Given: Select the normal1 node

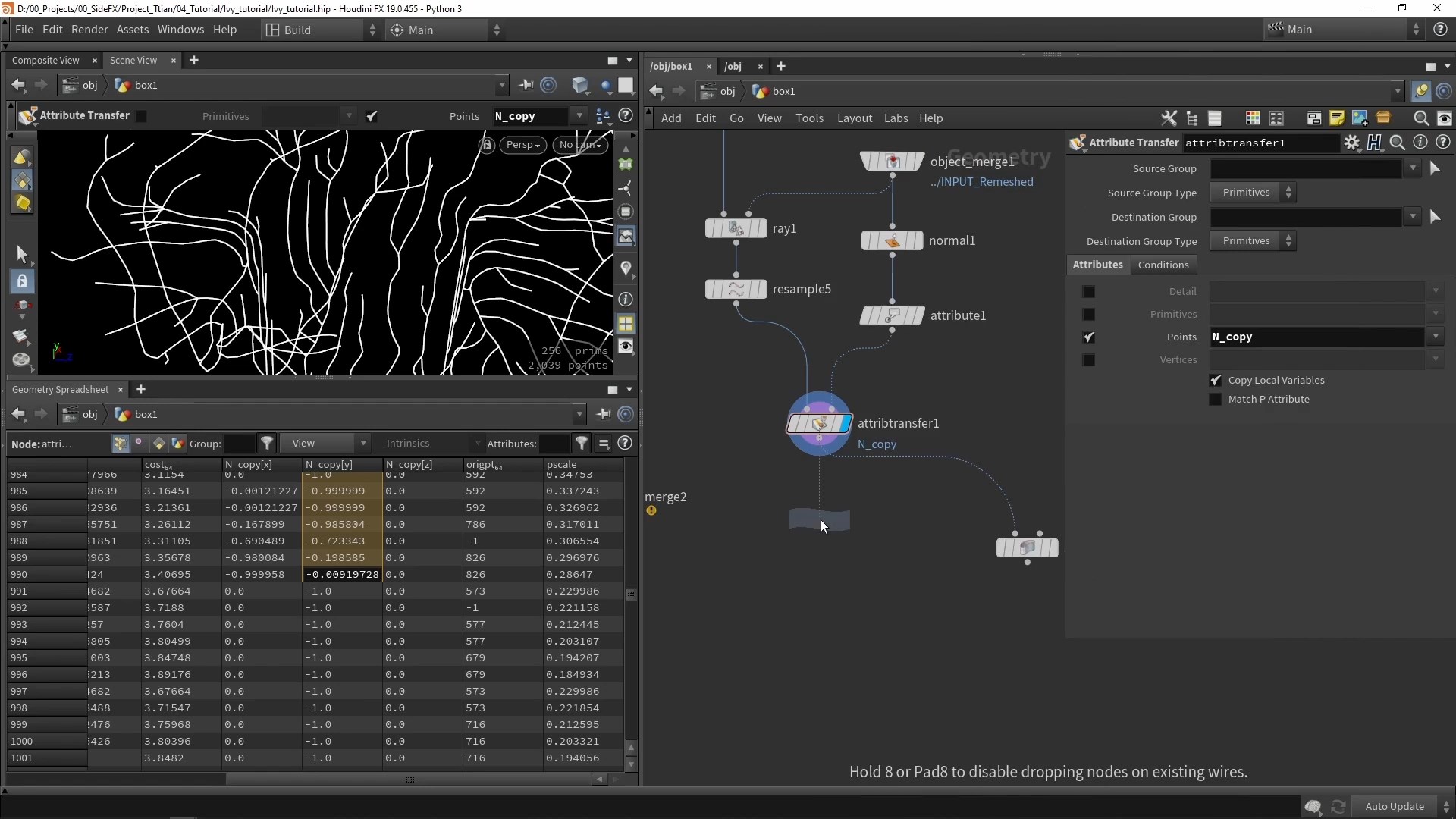Looking at the screenshot, I should 892,240.
